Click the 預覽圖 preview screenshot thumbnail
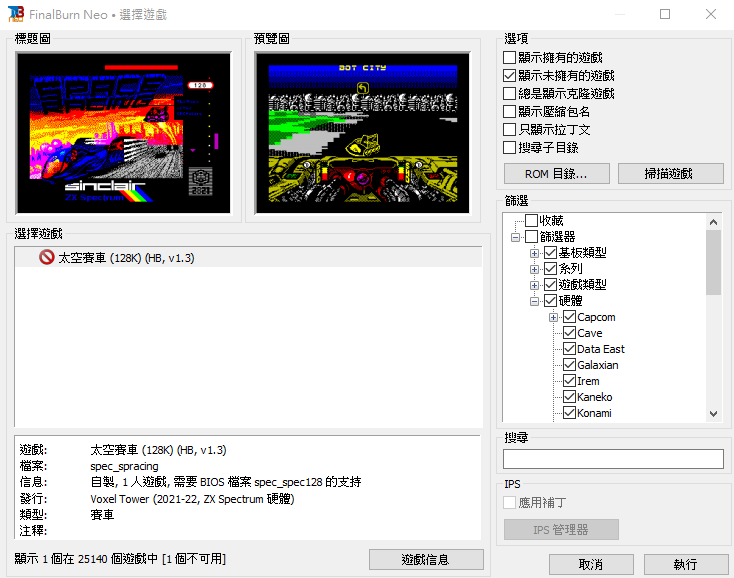Screen dimensions: 734x578 363,132
